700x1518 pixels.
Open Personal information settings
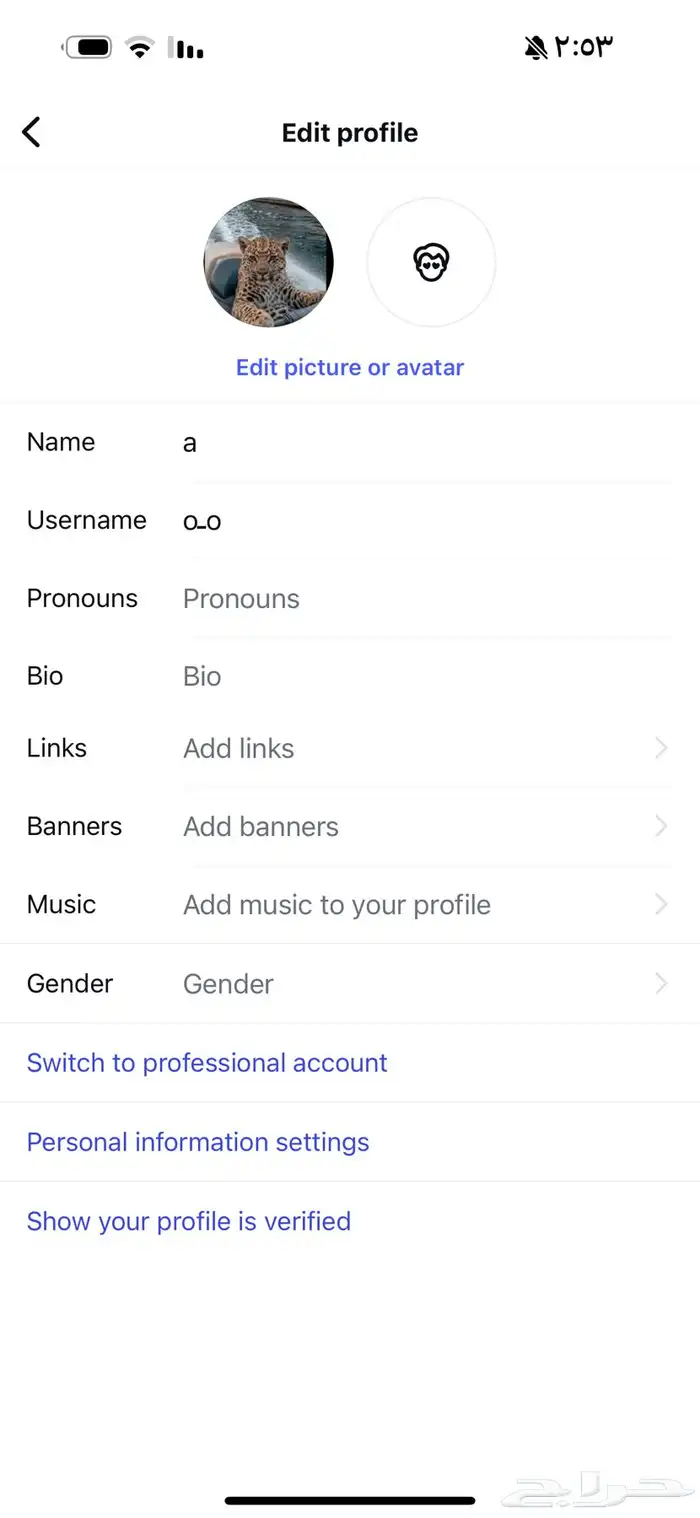[198, 1142]
